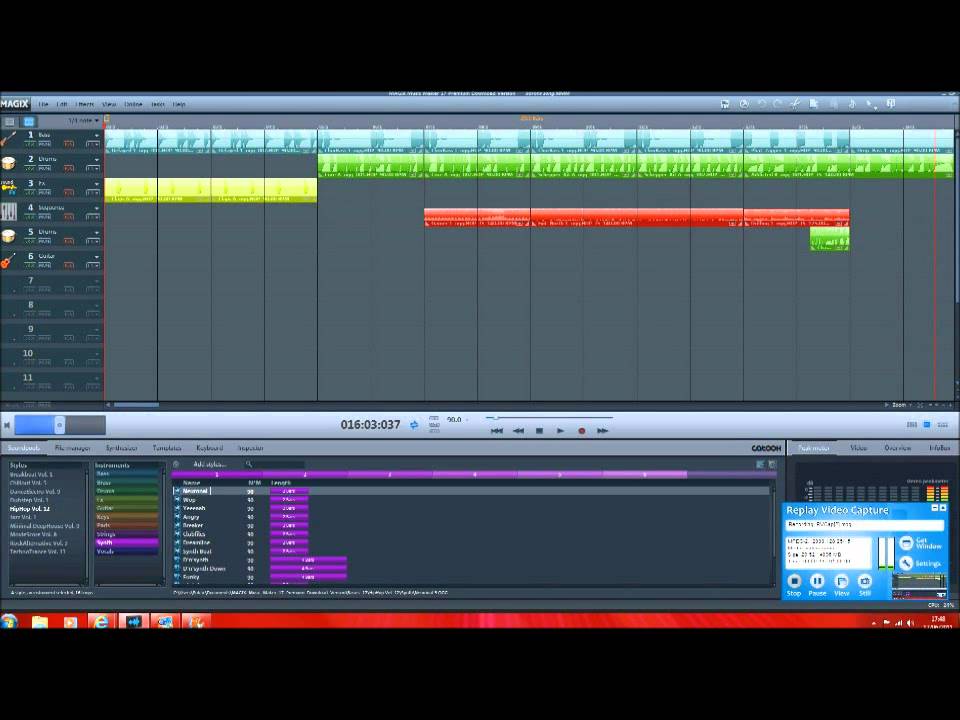
Task: Click the transport position slider above playback controls
Action: click(549, 418)
